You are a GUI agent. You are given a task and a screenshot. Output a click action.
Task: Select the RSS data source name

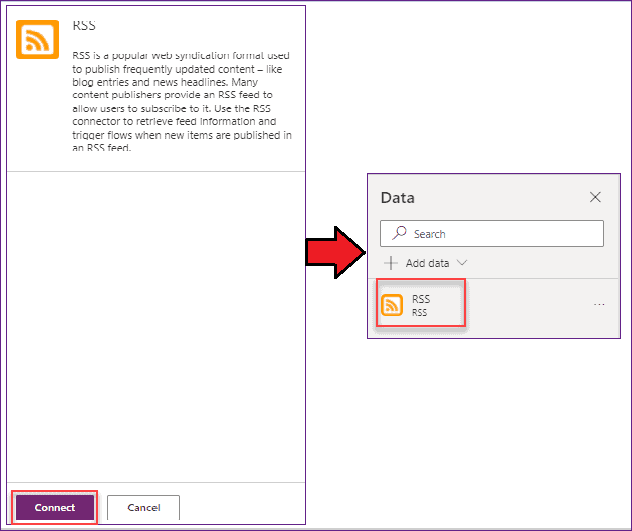tap(421, 299)
